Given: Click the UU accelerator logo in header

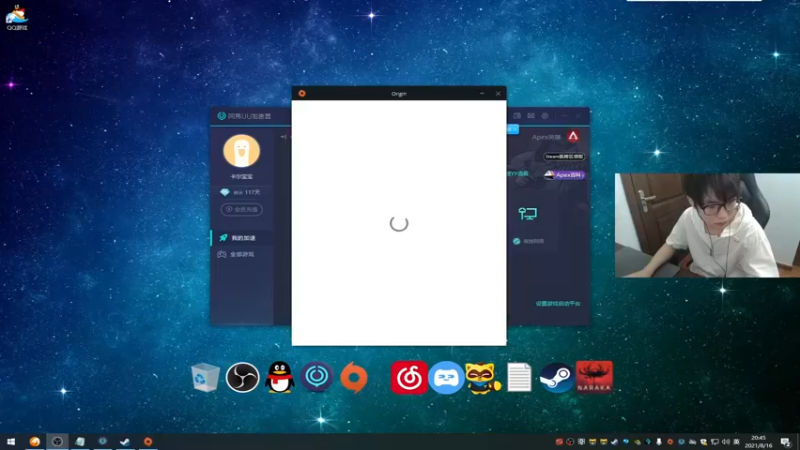Looking at the screenshot, I should click(221, 116).
